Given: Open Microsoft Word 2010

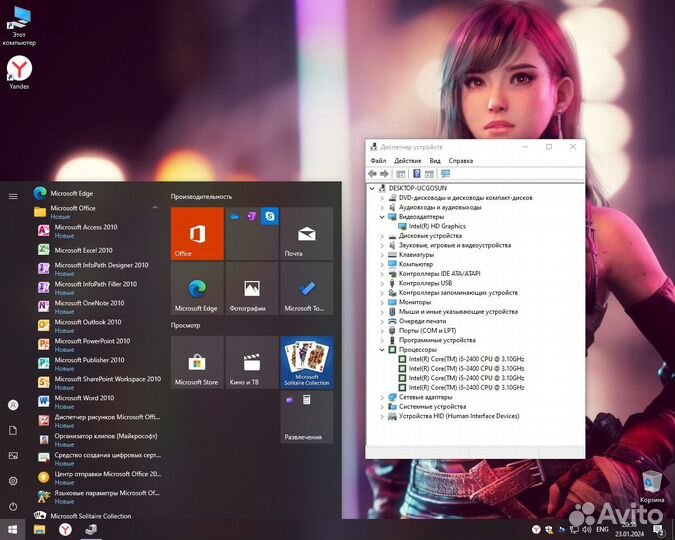Looking at the screenshot, I should point(99,402).
